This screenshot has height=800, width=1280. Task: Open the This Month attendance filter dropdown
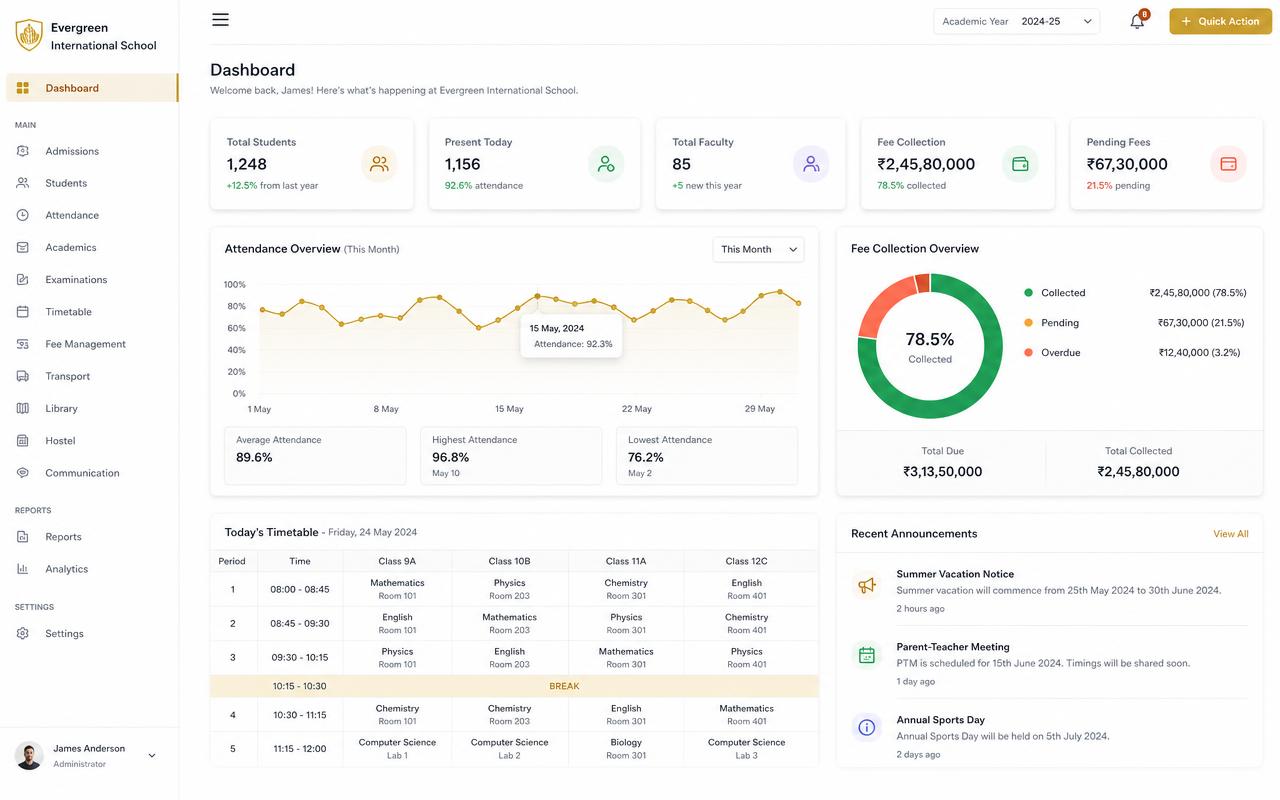pyautogui.click(x=758, y=249)
